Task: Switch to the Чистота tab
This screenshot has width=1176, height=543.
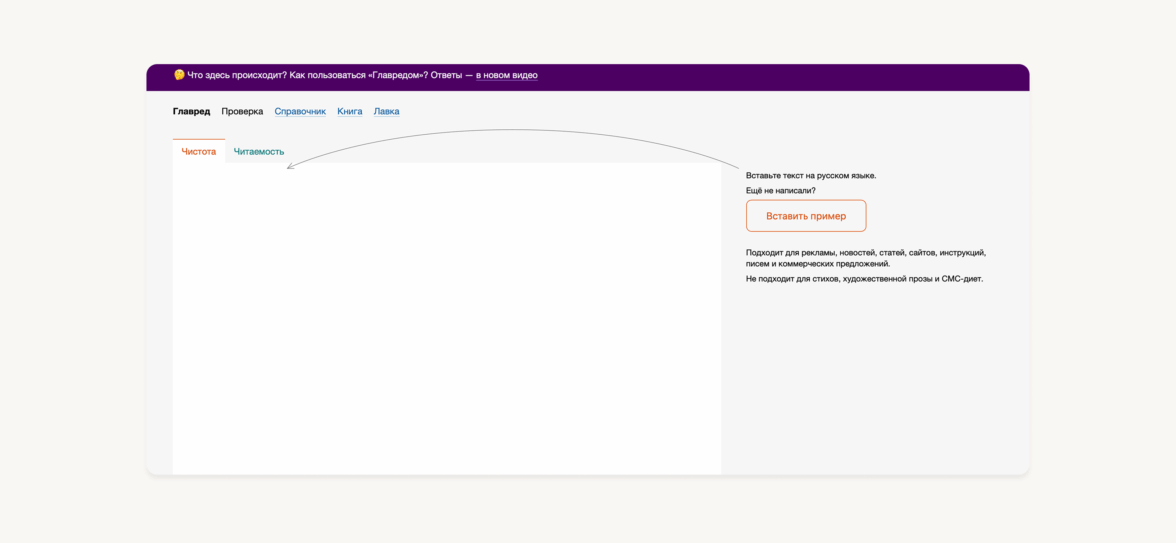Action: pos(198,152)
